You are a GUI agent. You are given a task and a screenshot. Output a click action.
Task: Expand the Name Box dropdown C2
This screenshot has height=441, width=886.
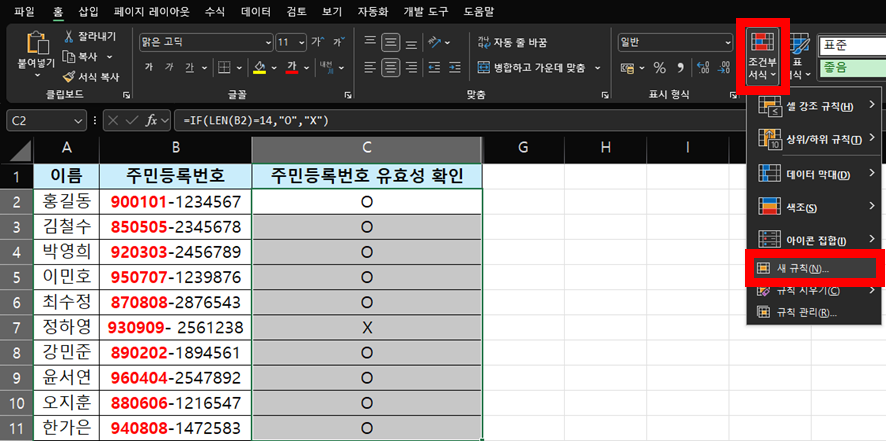coord(78,120)
